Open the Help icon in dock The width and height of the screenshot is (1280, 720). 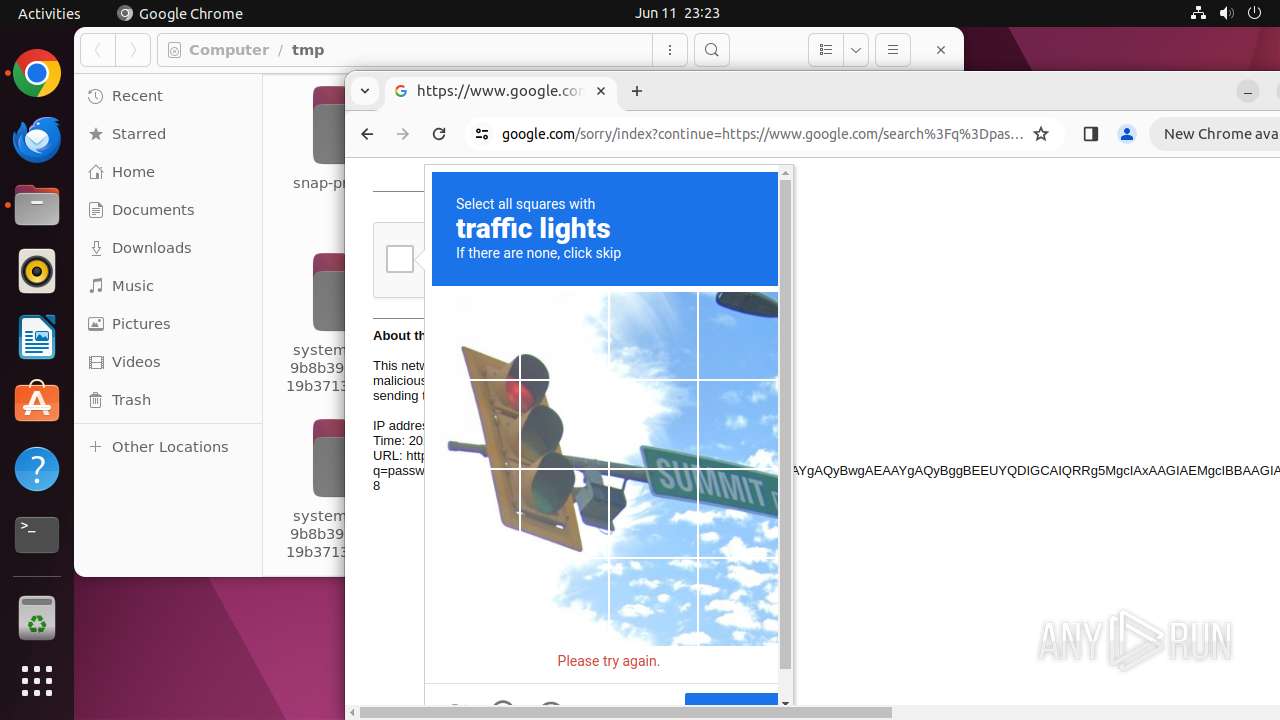[37, 469]
